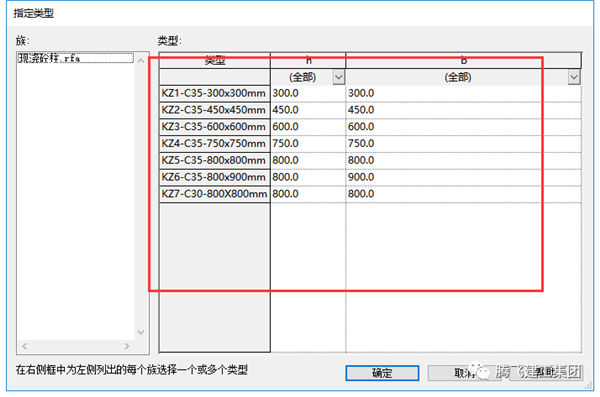
Task: Click the family list scroll-left arrow
Action: pyautogui.click(x=24, y=346)
